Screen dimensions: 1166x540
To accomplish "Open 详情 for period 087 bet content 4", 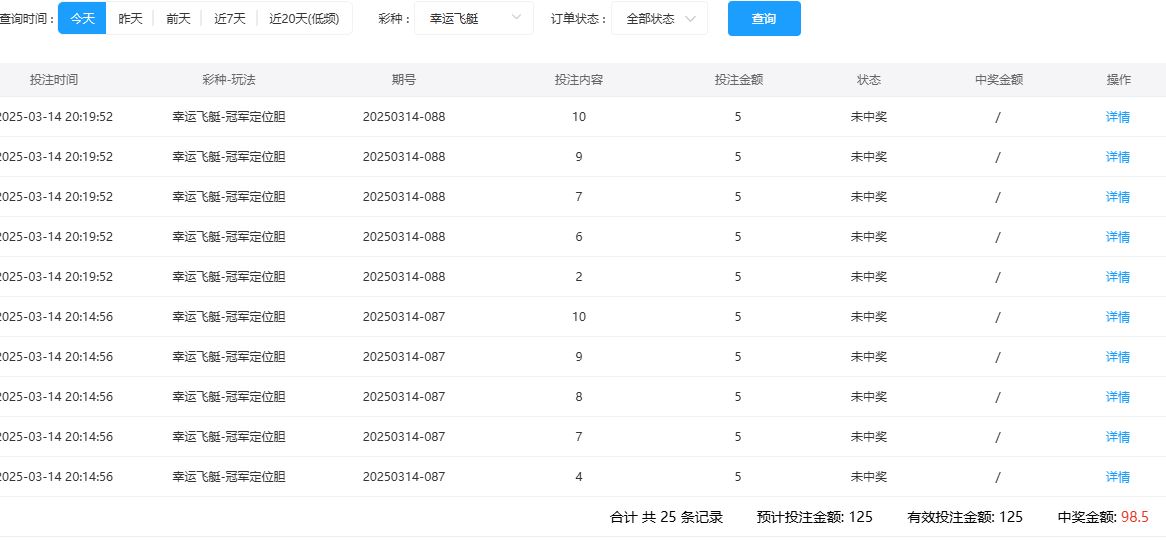I will [x=1117, y=477].
